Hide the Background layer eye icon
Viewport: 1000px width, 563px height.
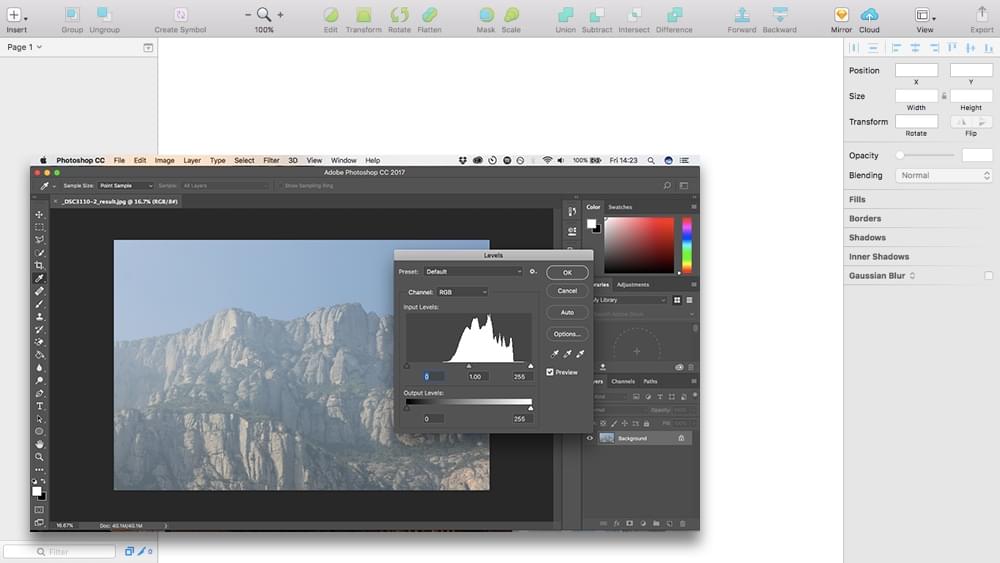pyautogui.click(x=589, y=438)
